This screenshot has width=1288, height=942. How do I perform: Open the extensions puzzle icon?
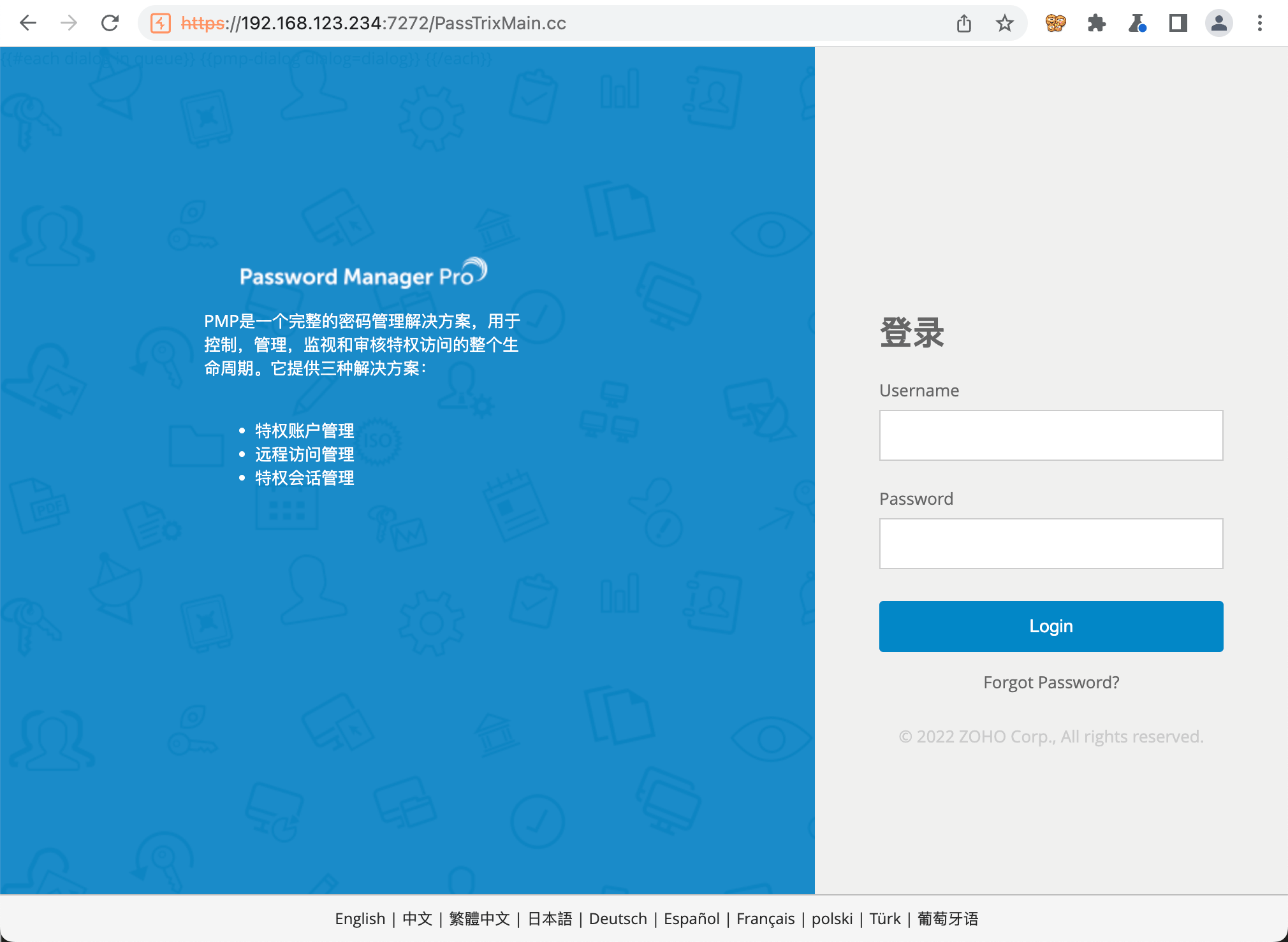click(x=1096, y=24)
